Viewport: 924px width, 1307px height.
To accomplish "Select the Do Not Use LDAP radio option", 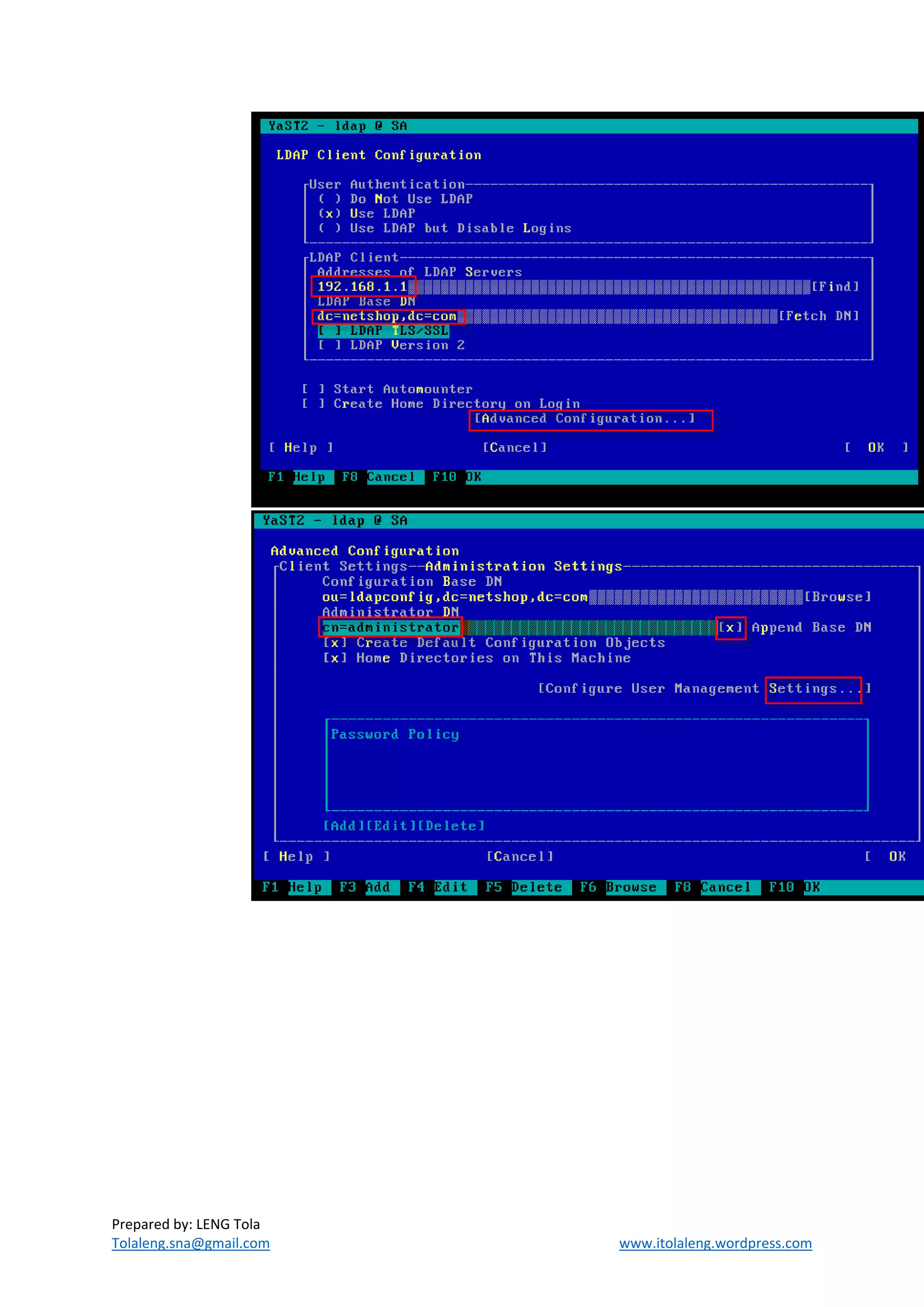I will tap(329, 199).
